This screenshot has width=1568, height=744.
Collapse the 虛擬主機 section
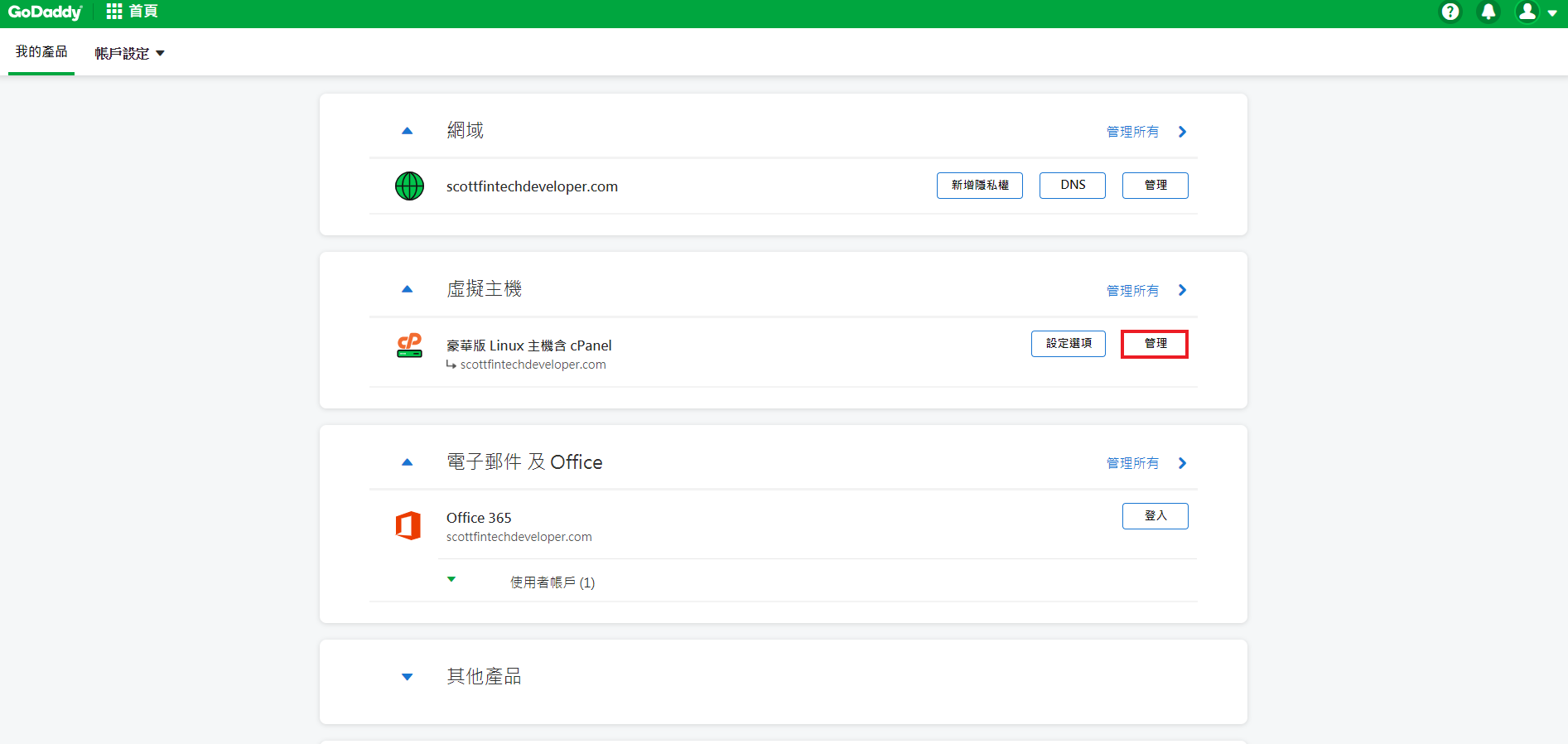pyautogui.click(x=407, y=289)
